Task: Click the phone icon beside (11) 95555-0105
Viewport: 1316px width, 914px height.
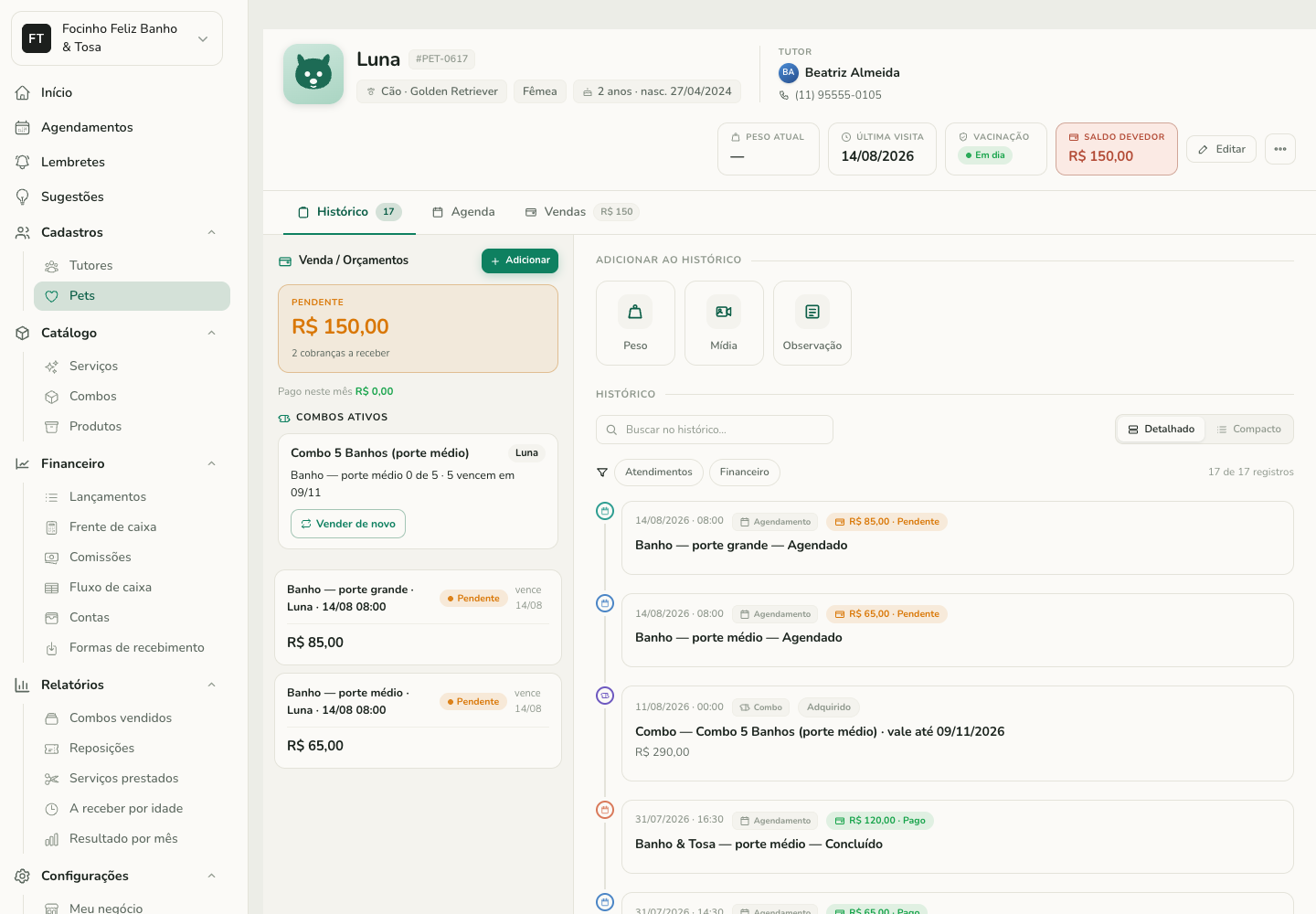Action: pos(784,95)
